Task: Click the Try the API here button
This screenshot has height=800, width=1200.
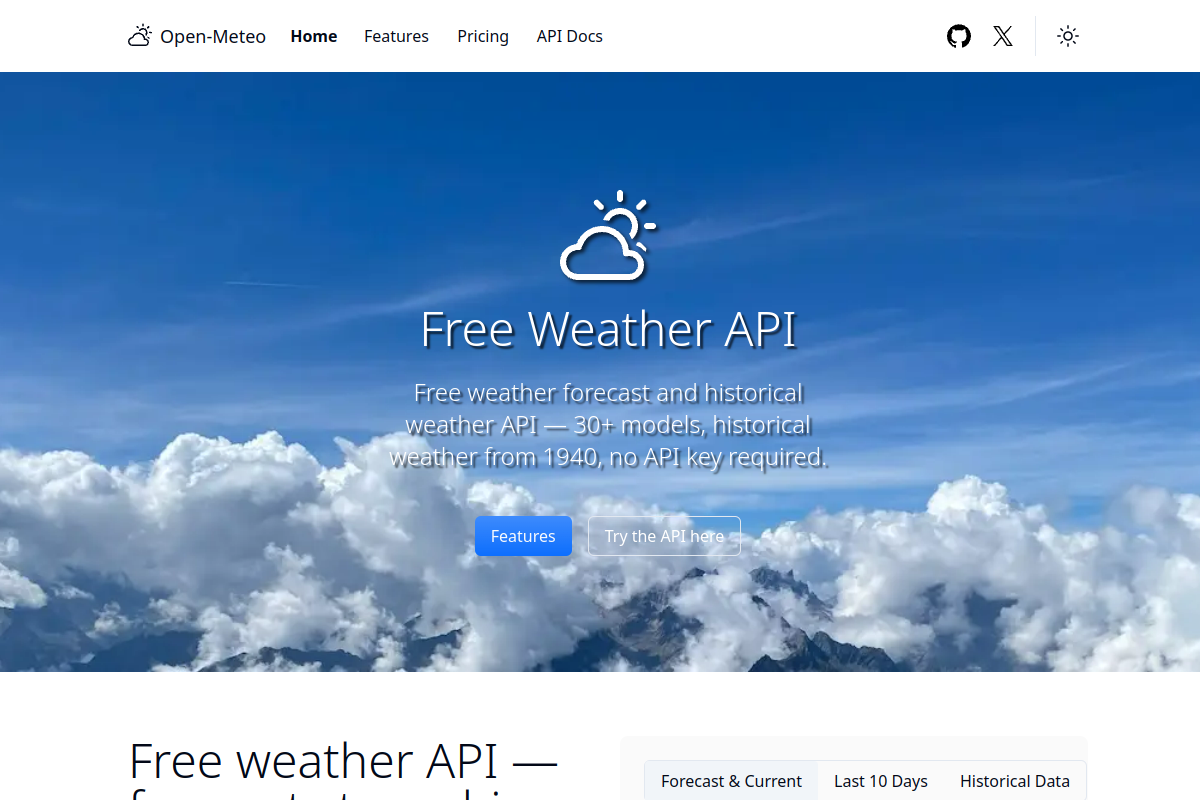Action: (664, 536)
